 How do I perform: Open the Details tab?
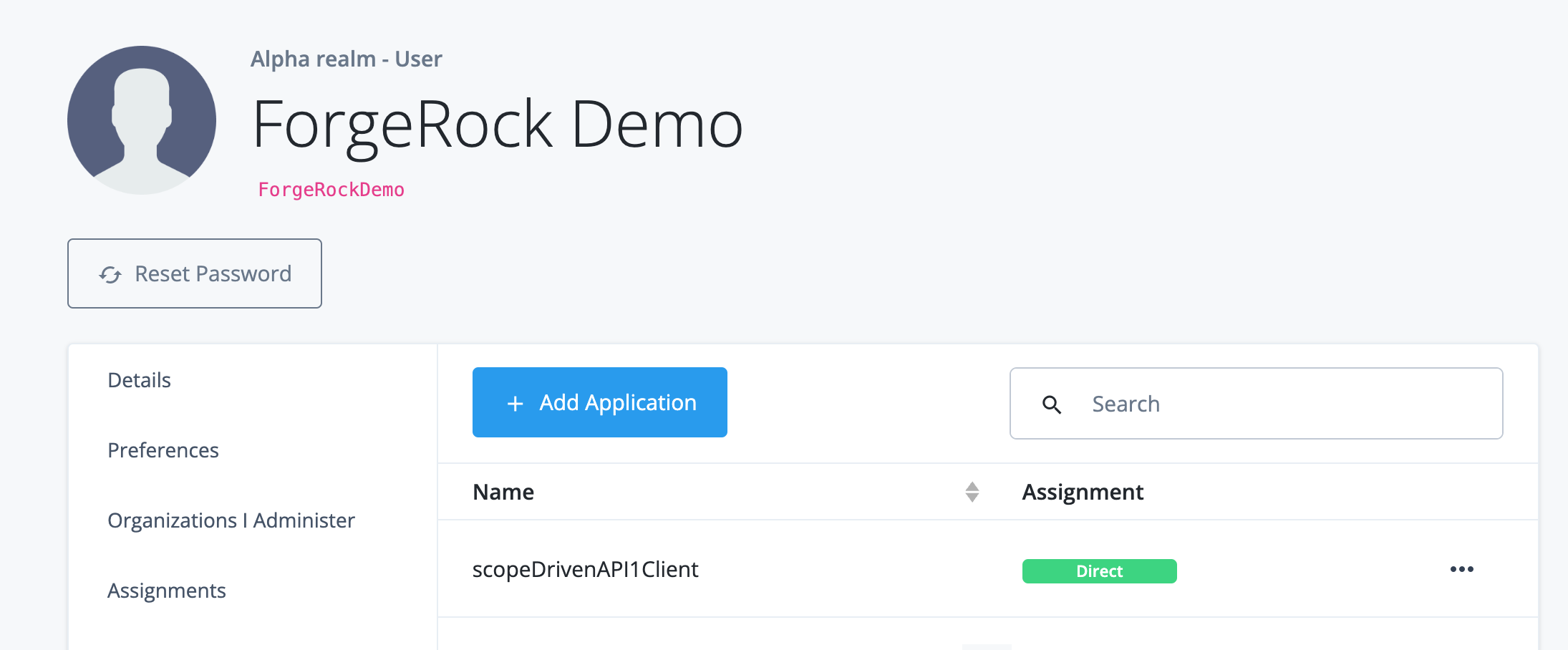(x=139, y=380)
